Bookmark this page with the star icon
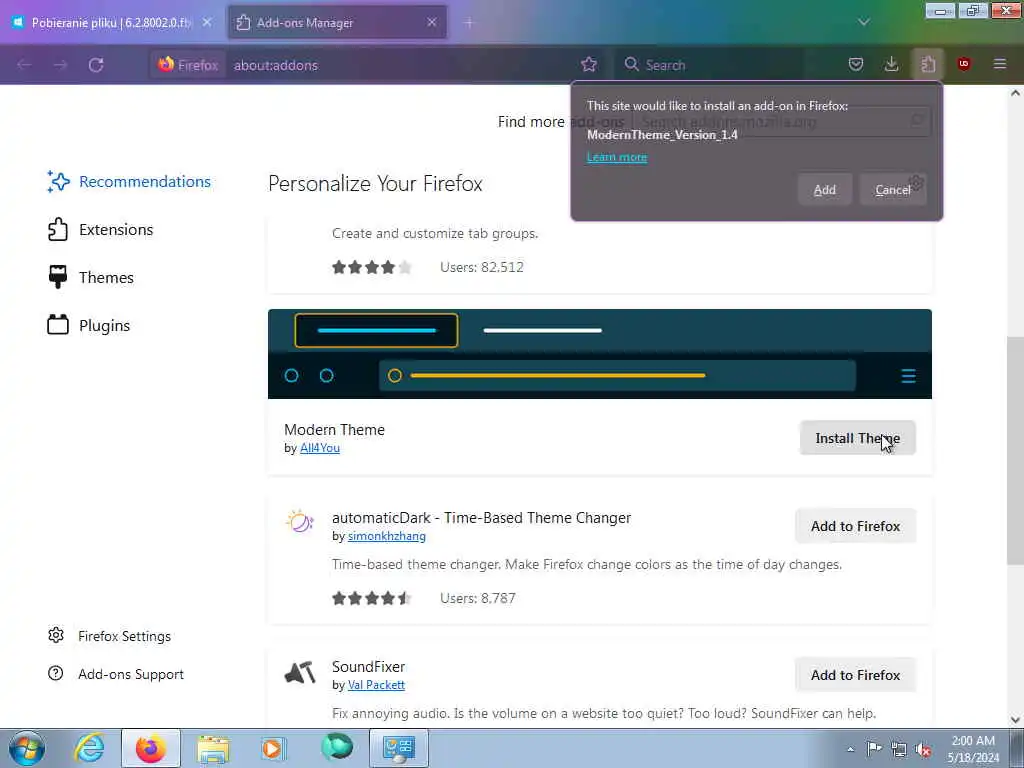Viewport: 1024px width, 768px height. 589,64
